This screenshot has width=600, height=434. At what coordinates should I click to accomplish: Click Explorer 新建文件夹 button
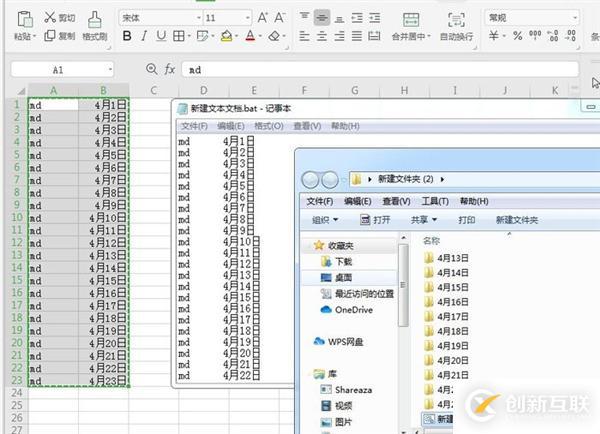point(517,220)
